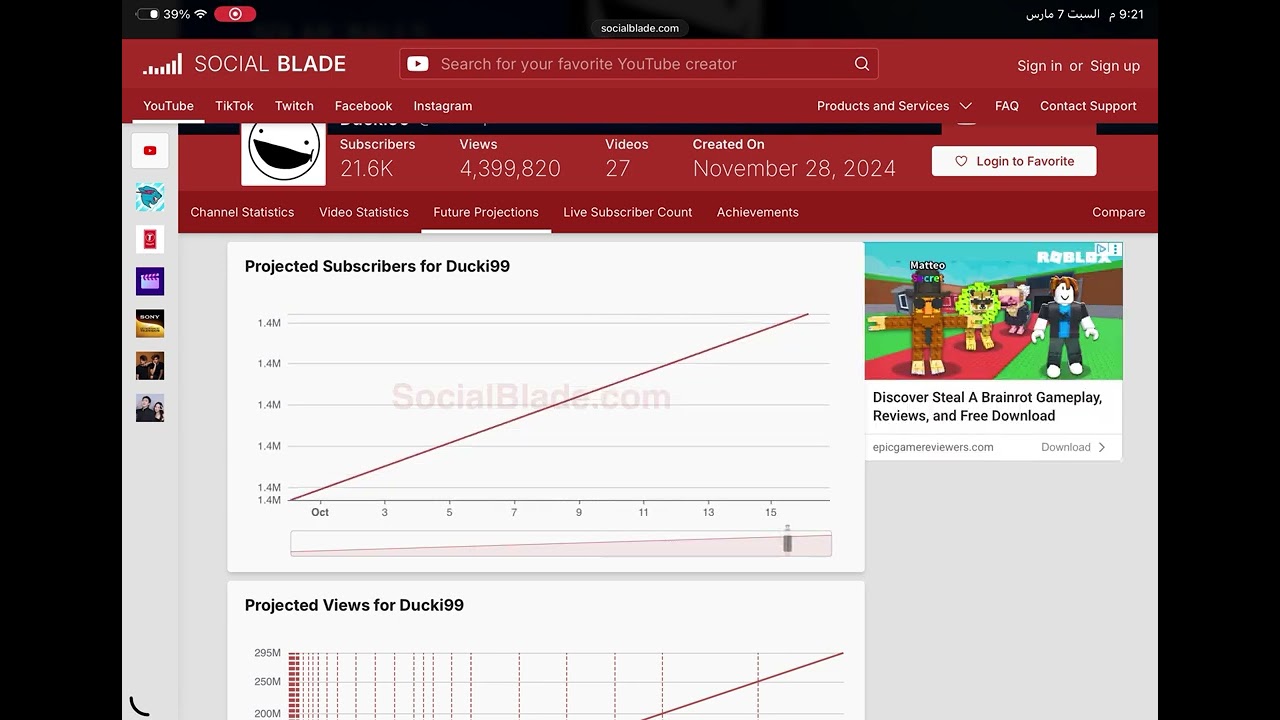Focus the YouTube creator search field

click(639, 64)
